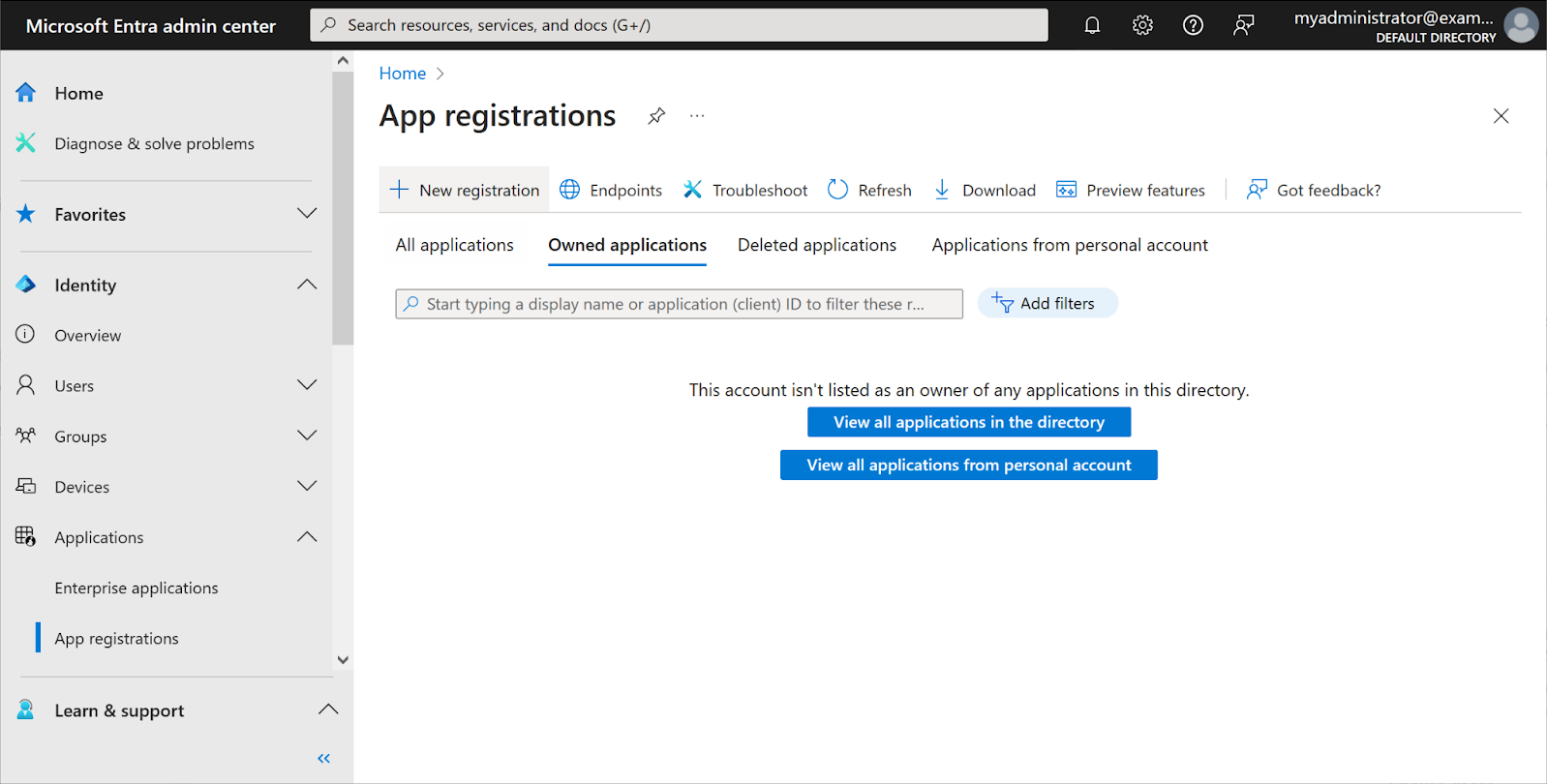Click the Endpoints toolbar label

point(625,191)
